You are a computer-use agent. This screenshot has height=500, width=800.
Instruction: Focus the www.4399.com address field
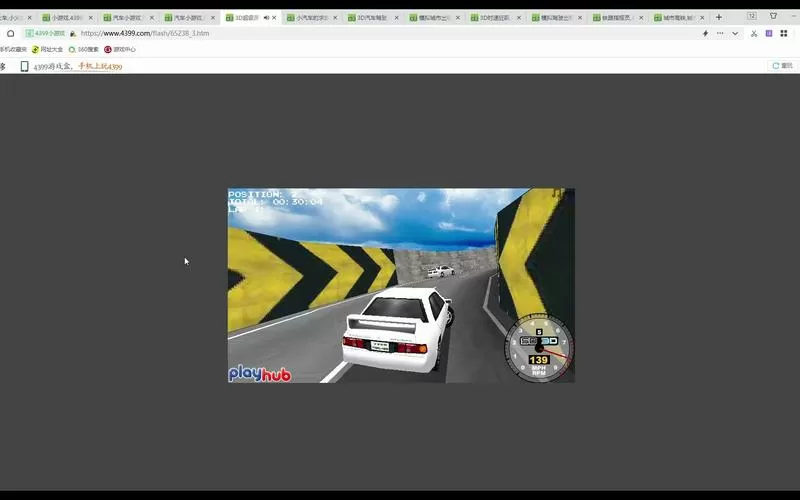point(145,33)
